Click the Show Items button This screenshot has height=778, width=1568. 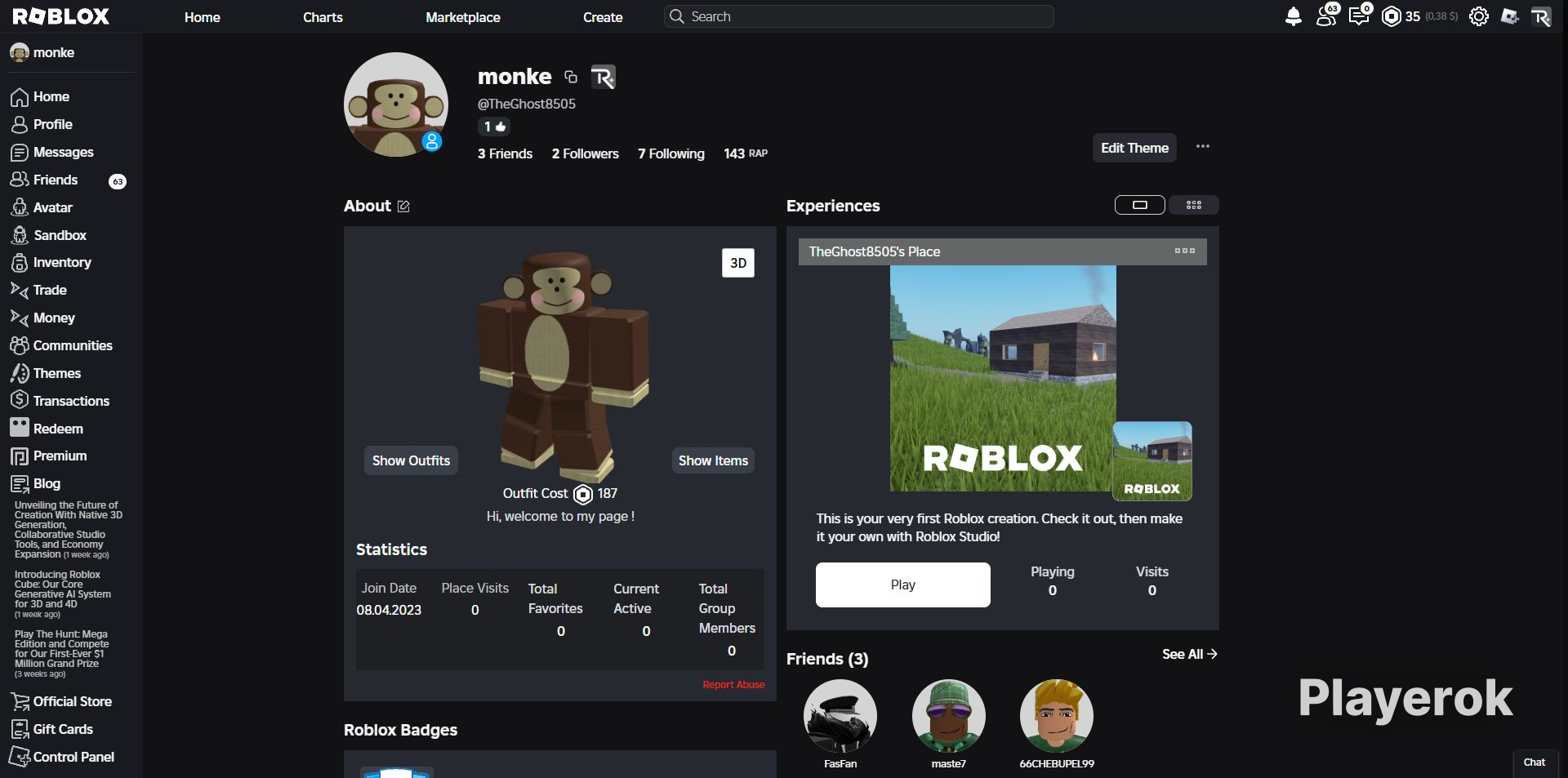click(x=713, y=460)
